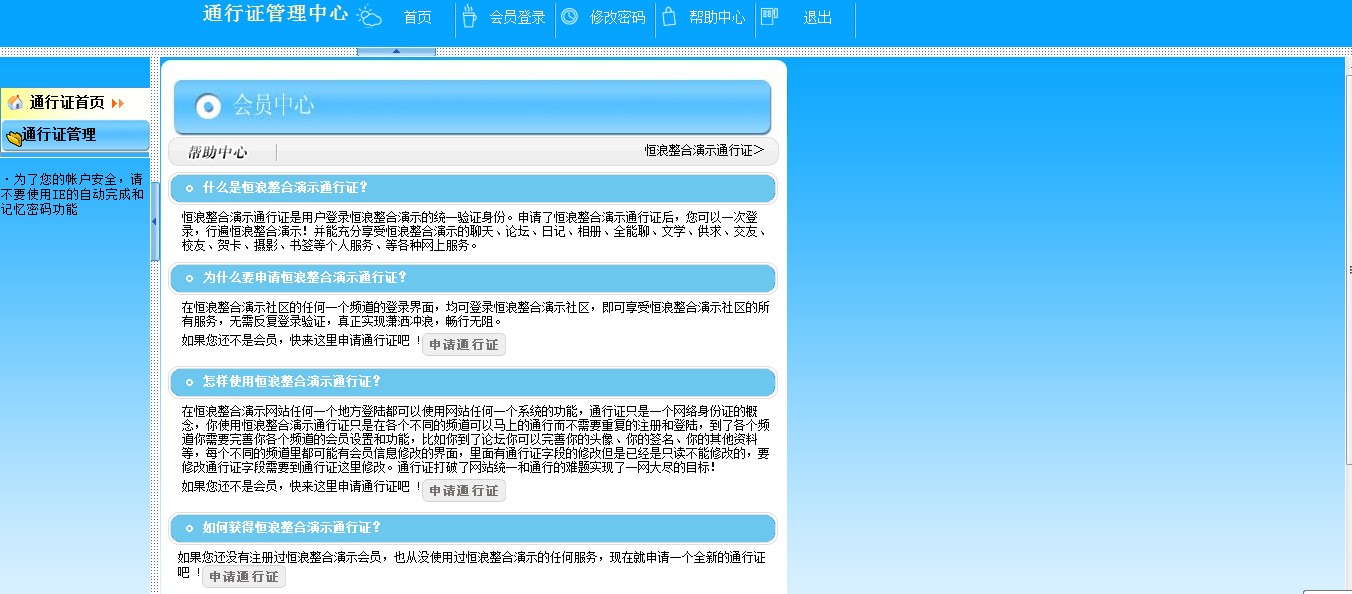Viewport: 1352px width, 594px height.
Task: Click 申请通行证 button under 怎样使用 section
Action: 464,491
